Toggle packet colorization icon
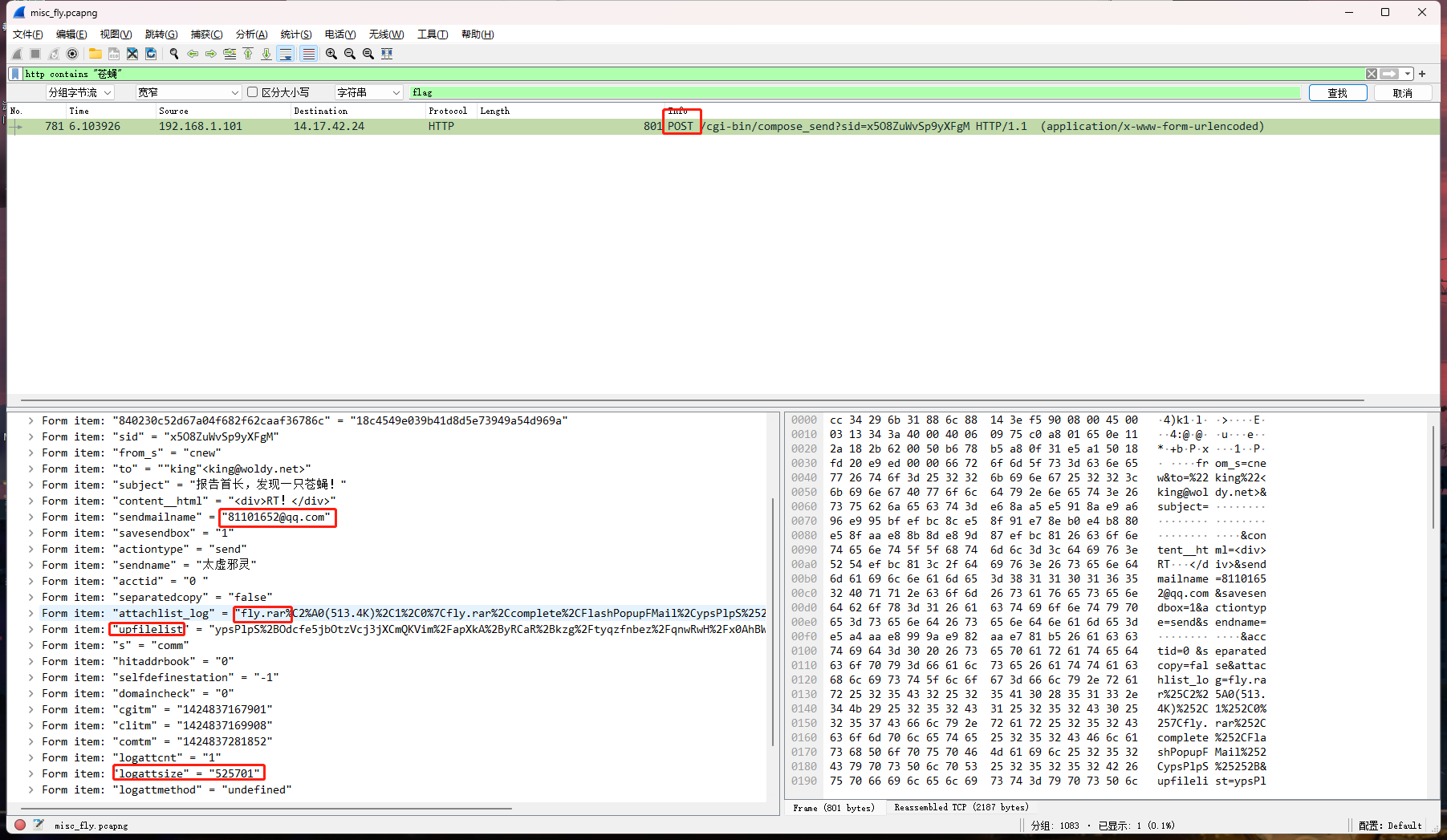 click(x=308, y=54)
